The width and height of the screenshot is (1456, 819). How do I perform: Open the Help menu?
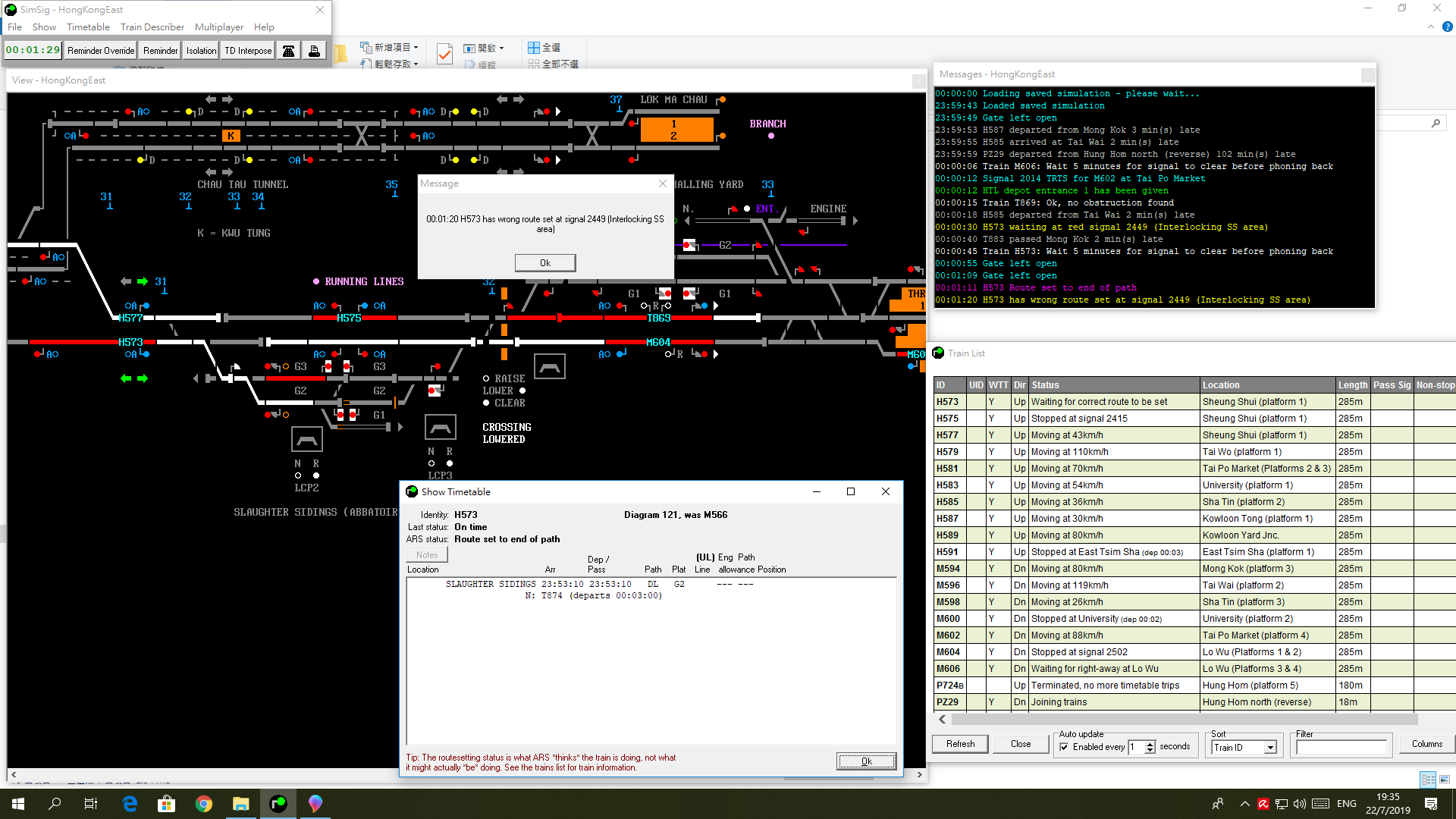264,27
